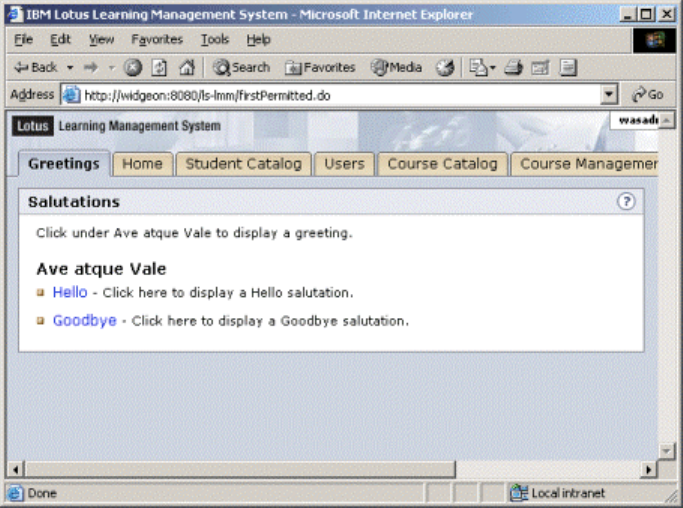
Task: Click the Edit toolbar icon
Action: coord(541,68)
